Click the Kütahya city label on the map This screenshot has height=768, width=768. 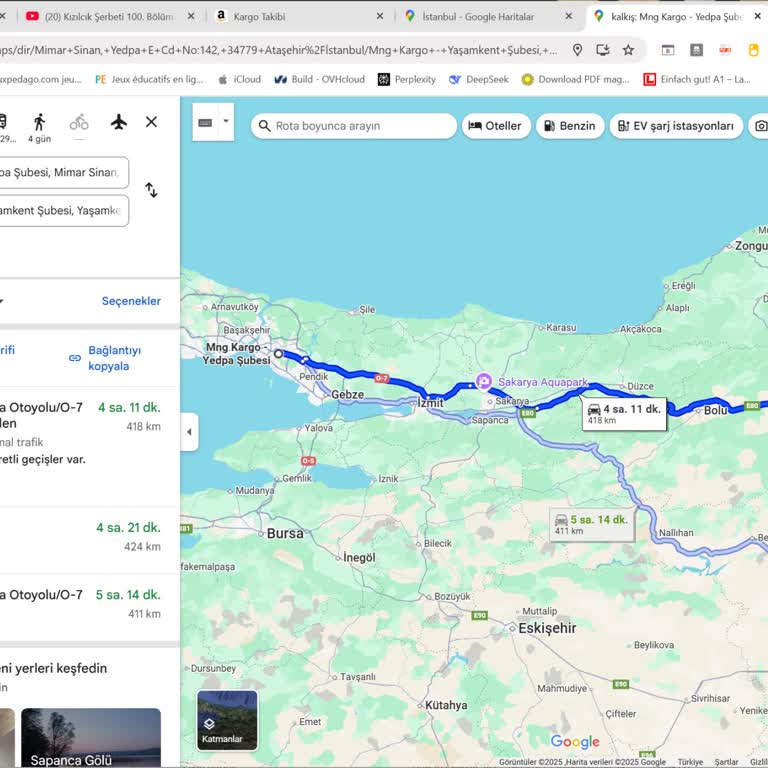point(446,705)
